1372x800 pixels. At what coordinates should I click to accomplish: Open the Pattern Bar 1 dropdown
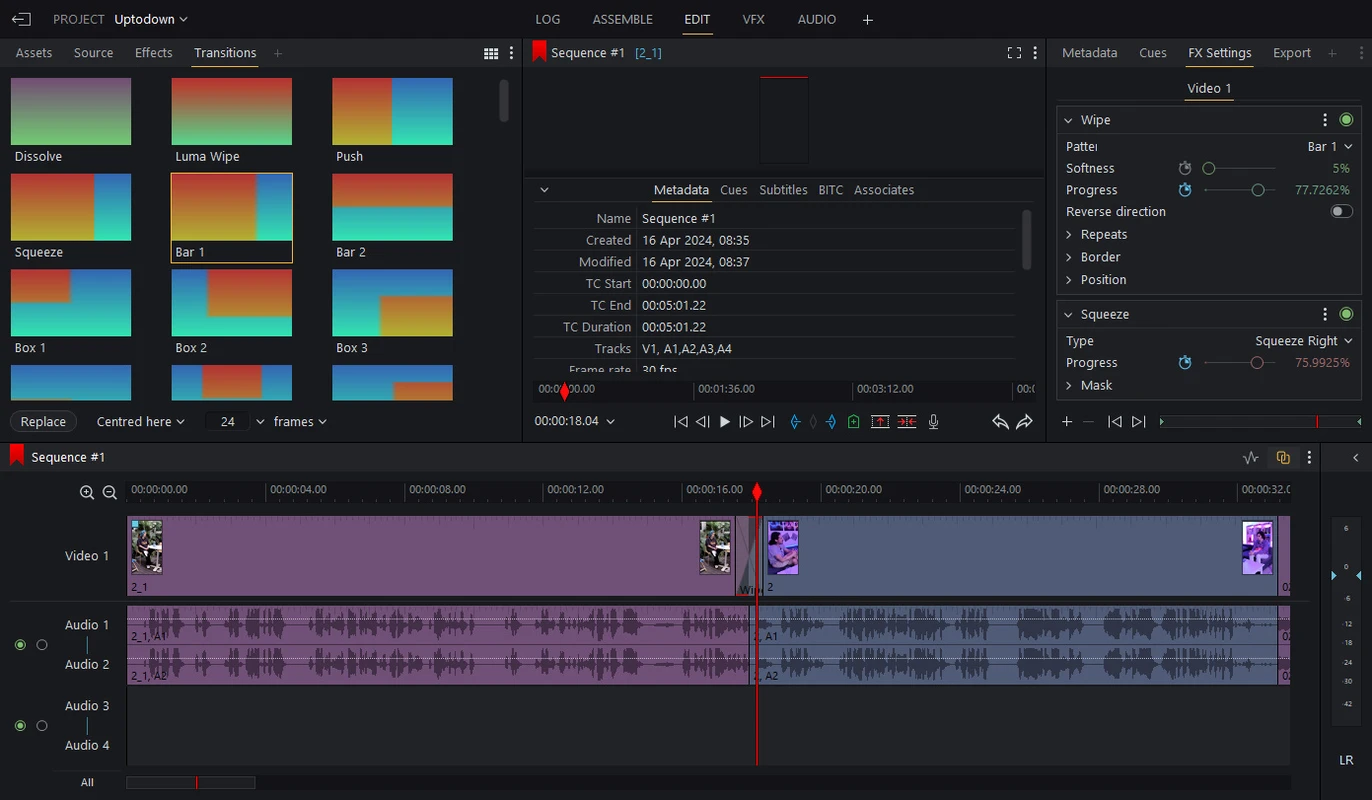(1329, 147)
